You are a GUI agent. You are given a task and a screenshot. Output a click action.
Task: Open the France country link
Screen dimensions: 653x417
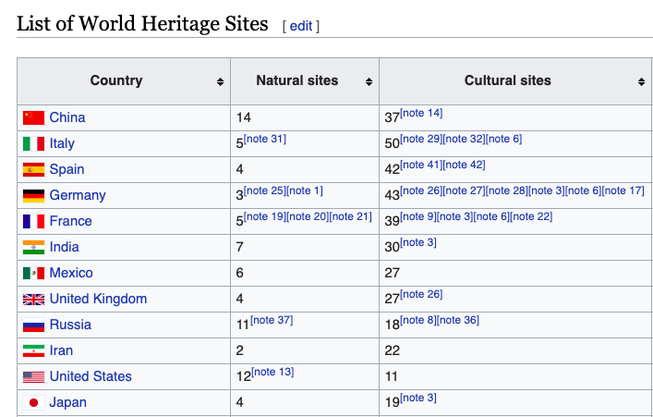coord(70,221)
